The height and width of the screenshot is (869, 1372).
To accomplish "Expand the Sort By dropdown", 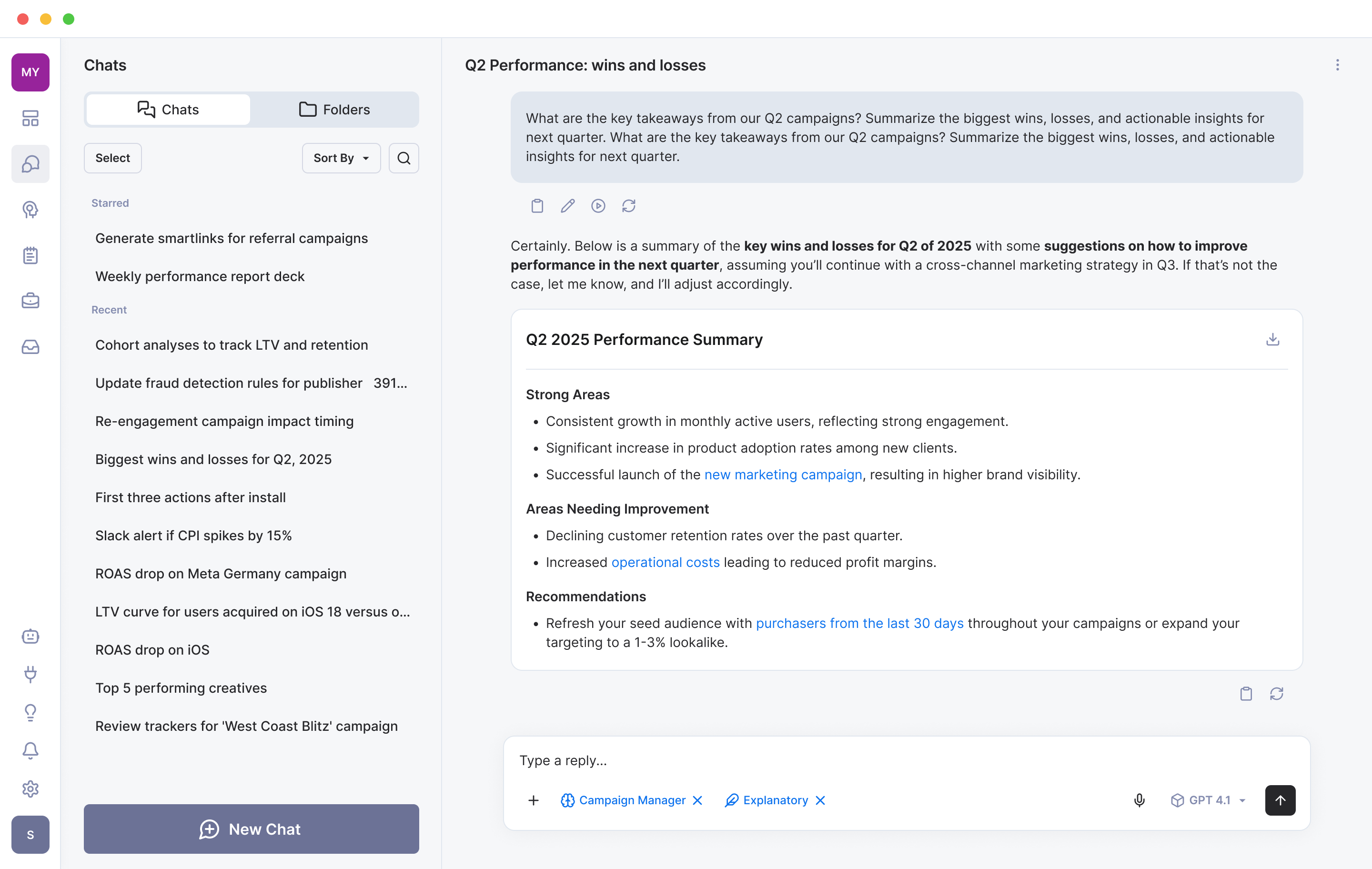I will point(341,158).
